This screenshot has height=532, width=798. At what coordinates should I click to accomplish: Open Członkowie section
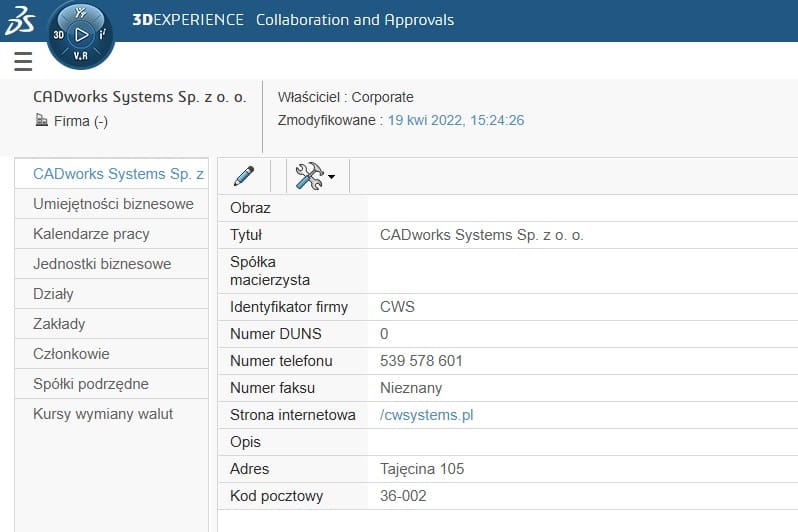[x=111, y=354]
